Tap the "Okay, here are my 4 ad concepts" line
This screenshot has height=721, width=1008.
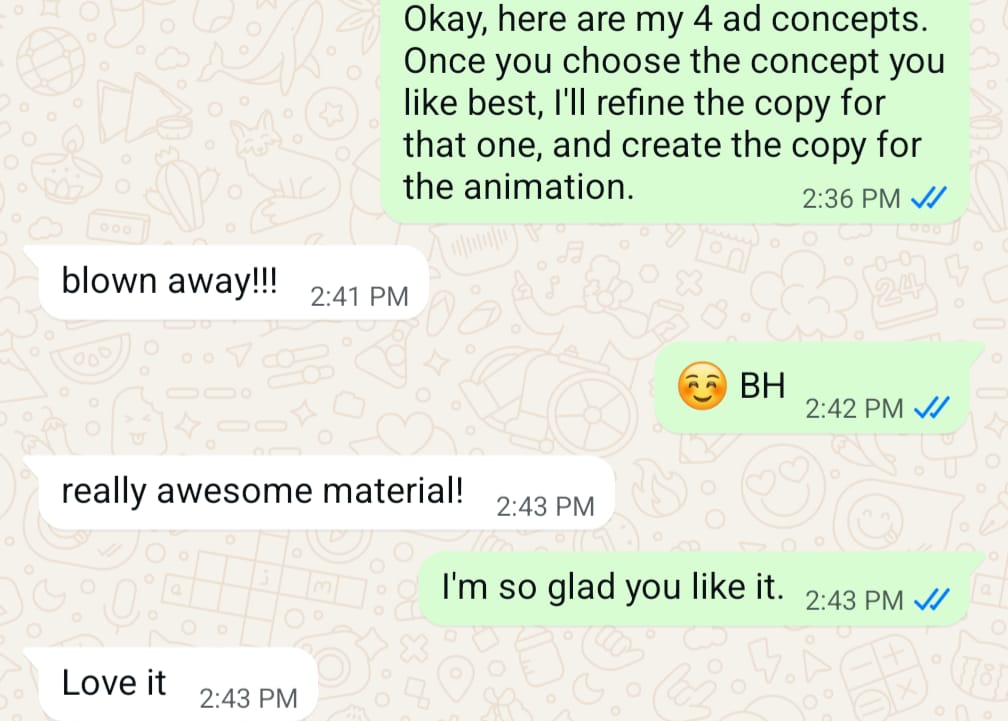666,19
